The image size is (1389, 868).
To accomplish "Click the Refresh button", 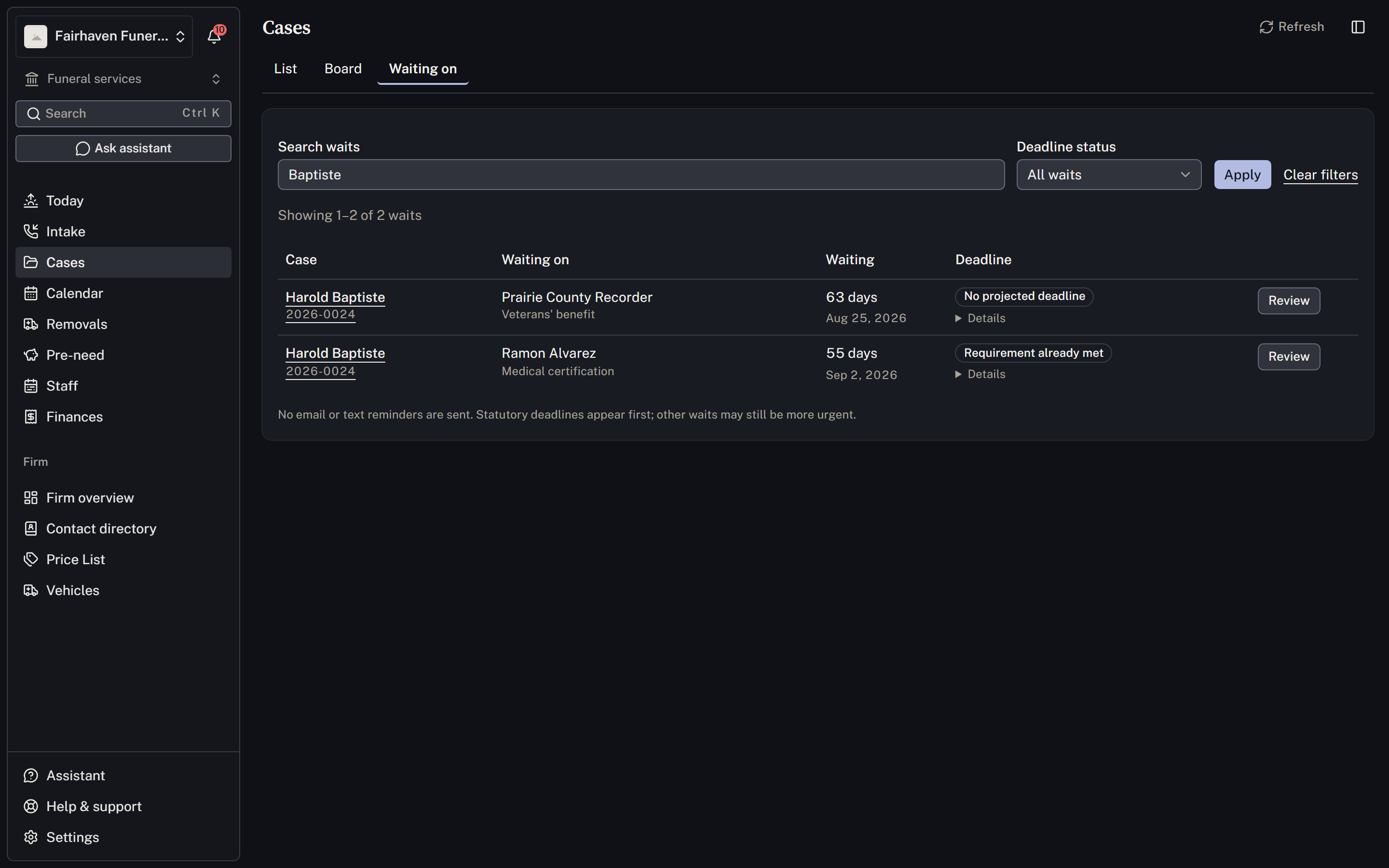I will point(1292,27).
